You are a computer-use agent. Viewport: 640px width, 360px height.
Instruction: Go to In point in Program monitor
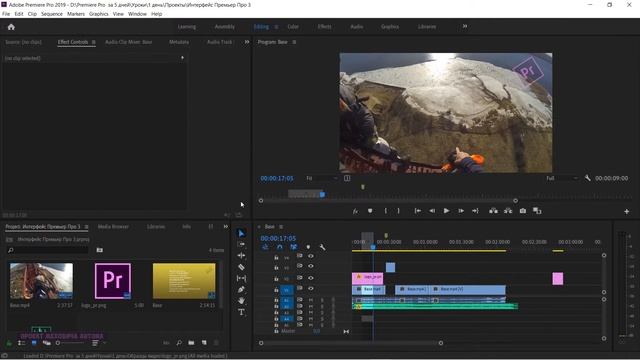click(x=418, y=211)
